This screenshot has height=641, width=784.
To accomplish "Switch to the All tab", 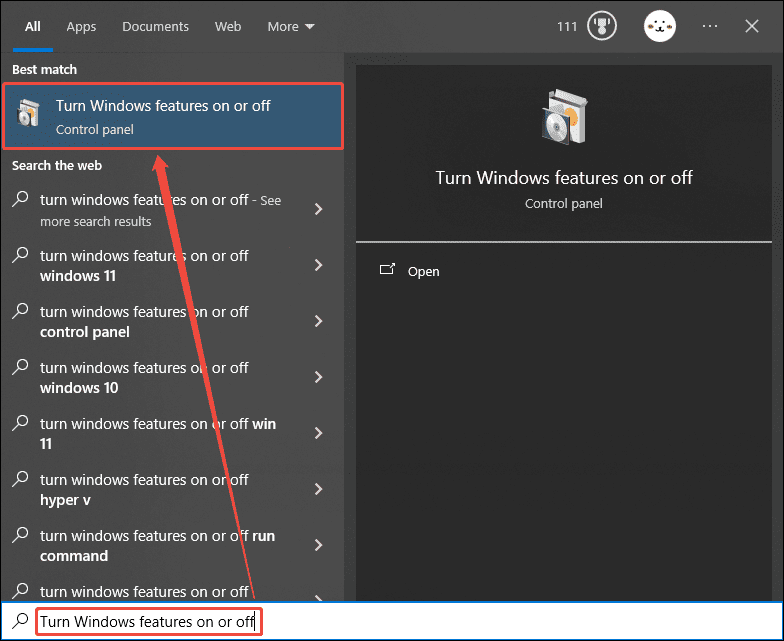I will tap(32, 26).
